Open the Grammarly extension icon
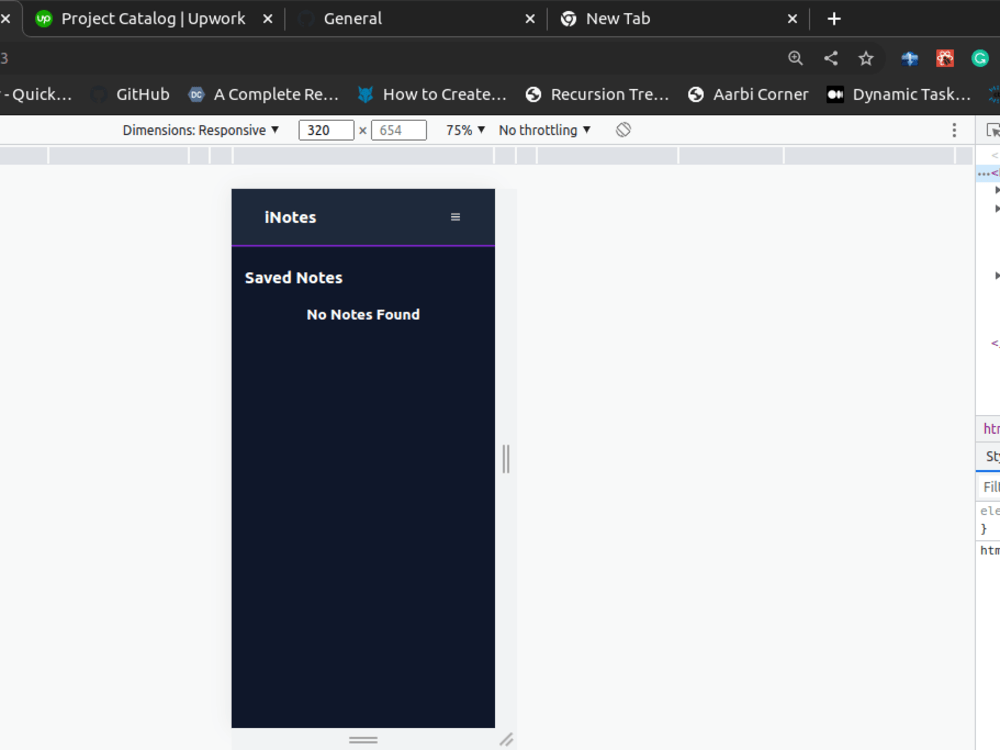The height and width of the screenshot is (750, 1000). tap(980, 59)
